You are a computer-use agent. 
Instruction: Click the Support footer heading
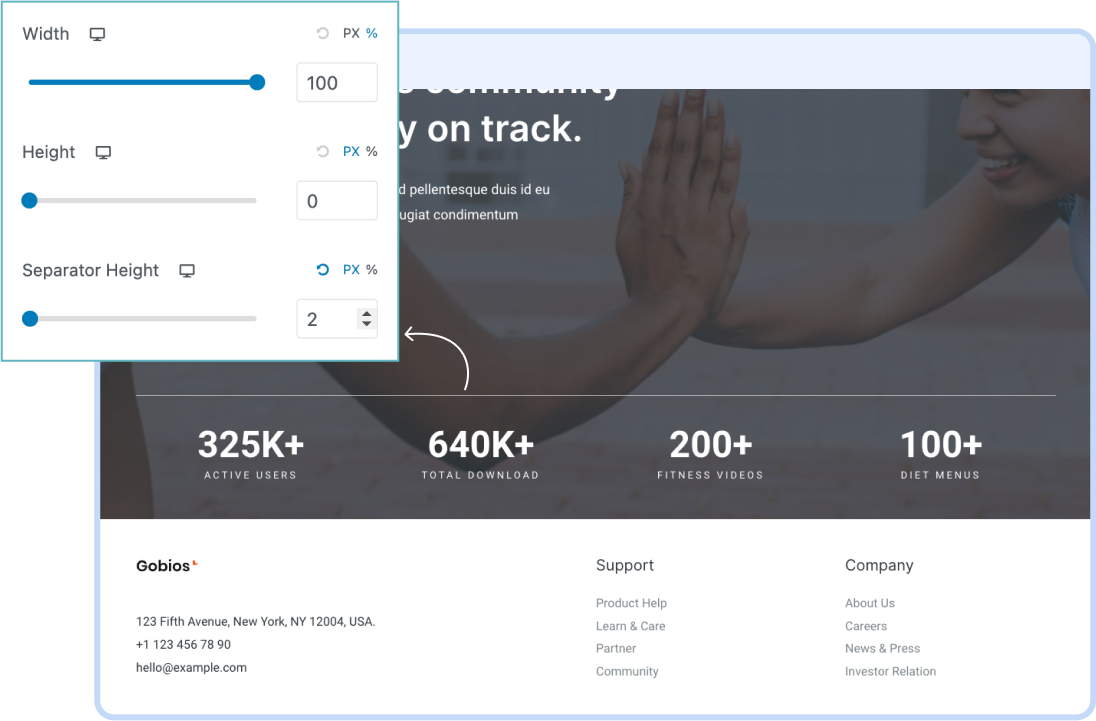click(624, 565)
